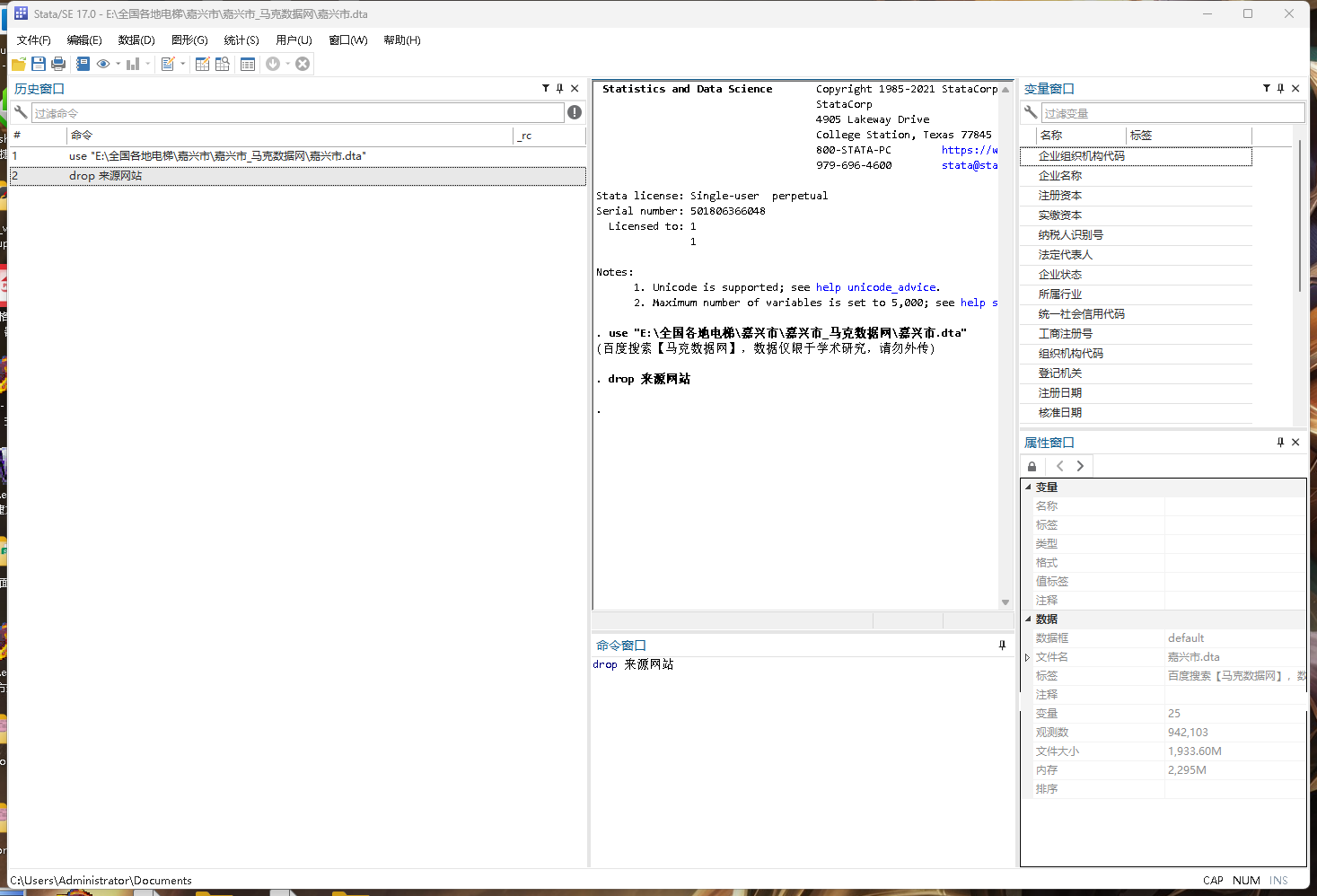Screen dimensions: 1317x896
Task: Toggle the filter on the 历史窗口 panel
Action: click(x=546, y=88)
